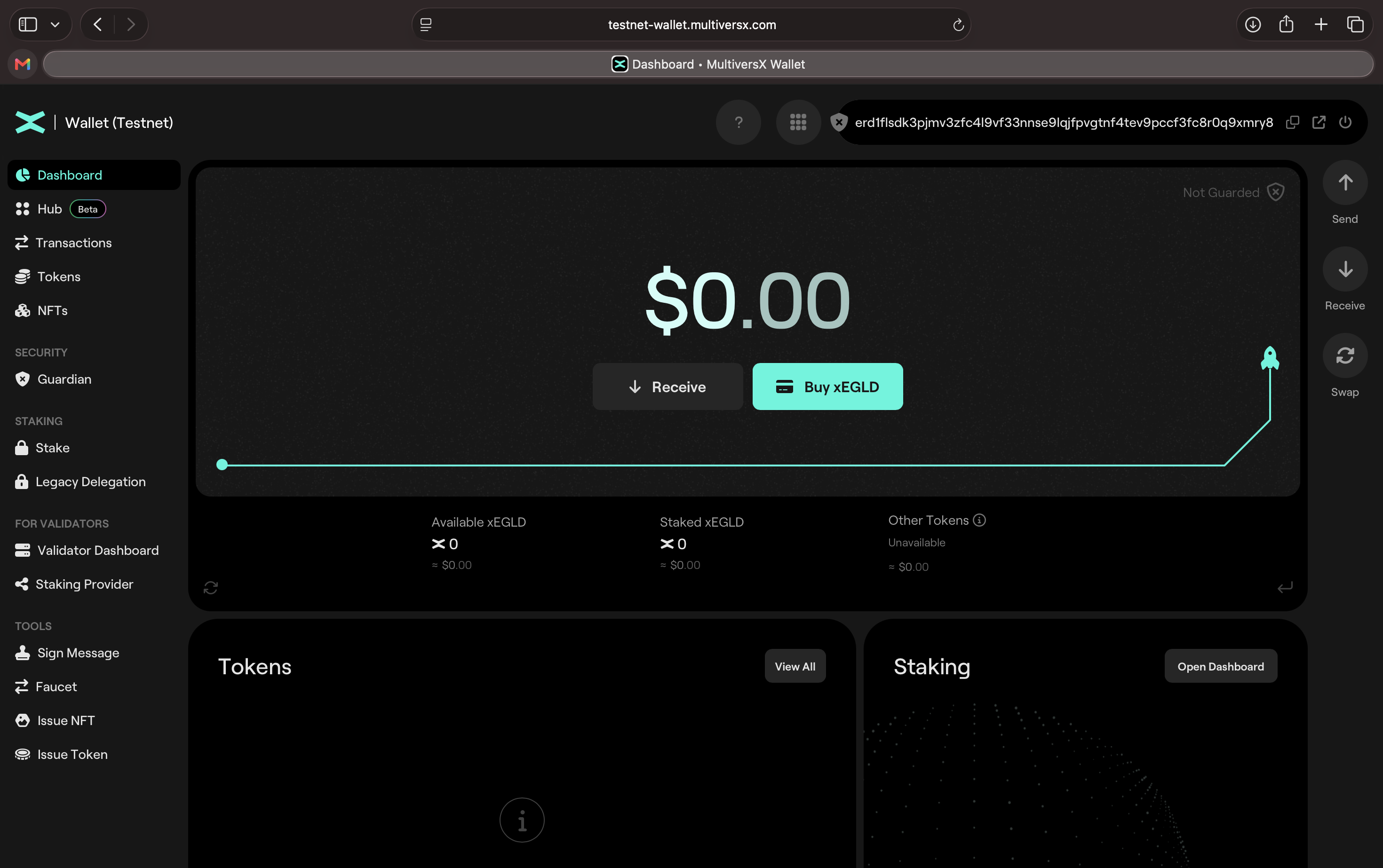Screen dimensions: 1383x868
Task: Click Open Dashboard in Staking panel
Action: [1220, 666]
